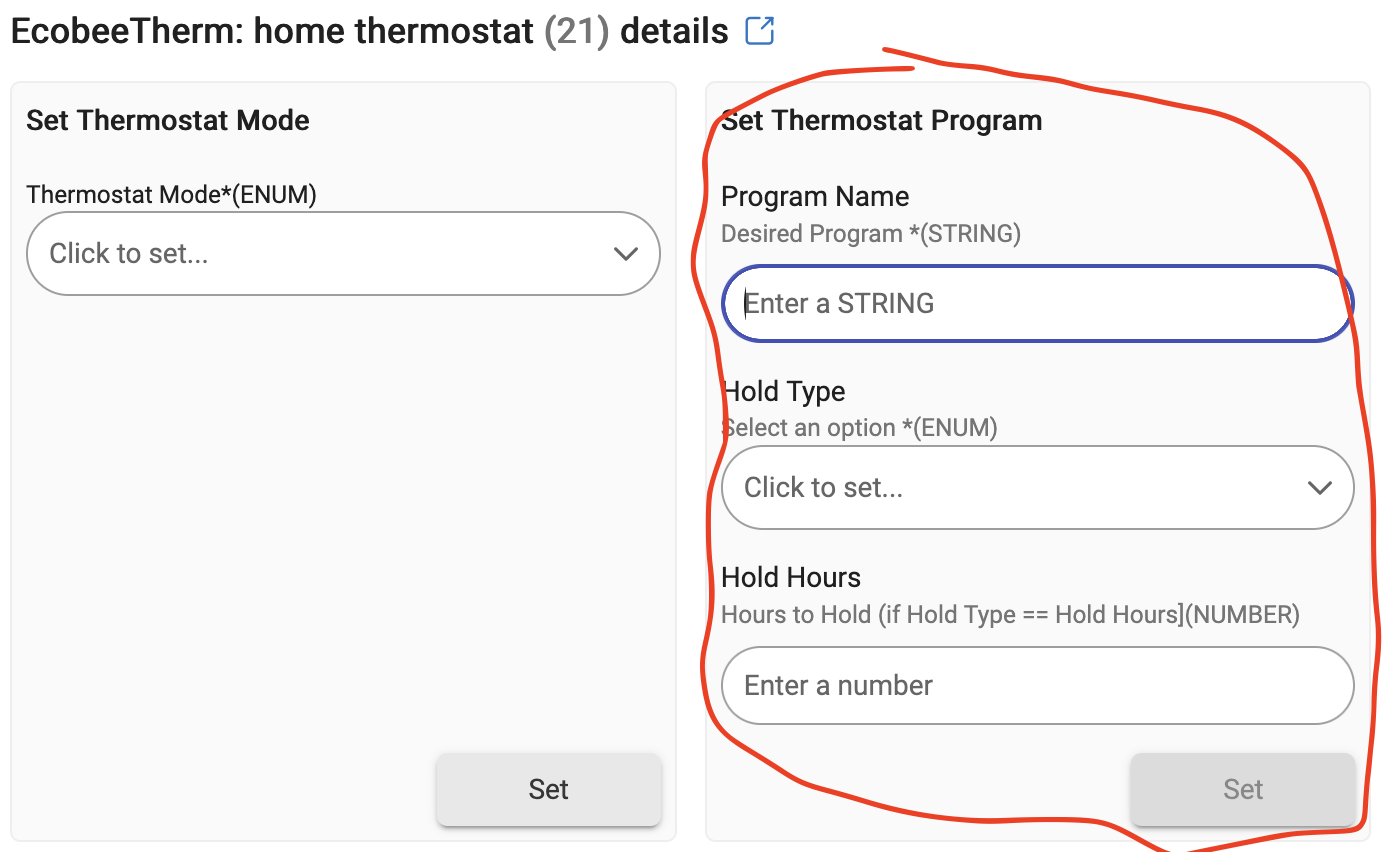Click the Hold Type dropdown chevron arrow

1320,488
